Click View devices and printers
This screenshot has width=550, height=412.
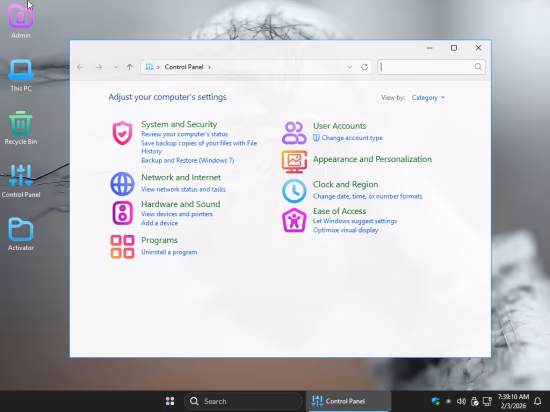click(x=177, y=214)
